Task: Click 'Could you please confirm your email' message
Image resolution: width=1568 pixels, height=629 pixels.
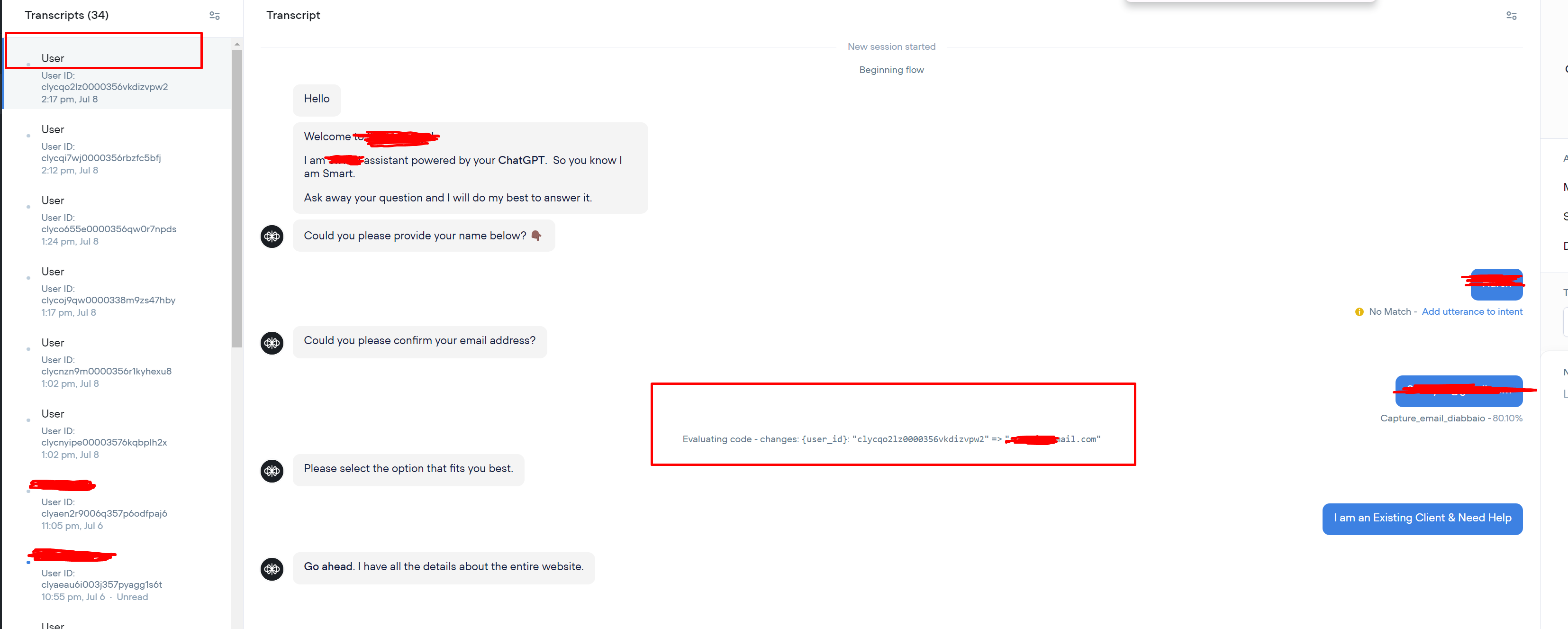Action: [419, 342]
